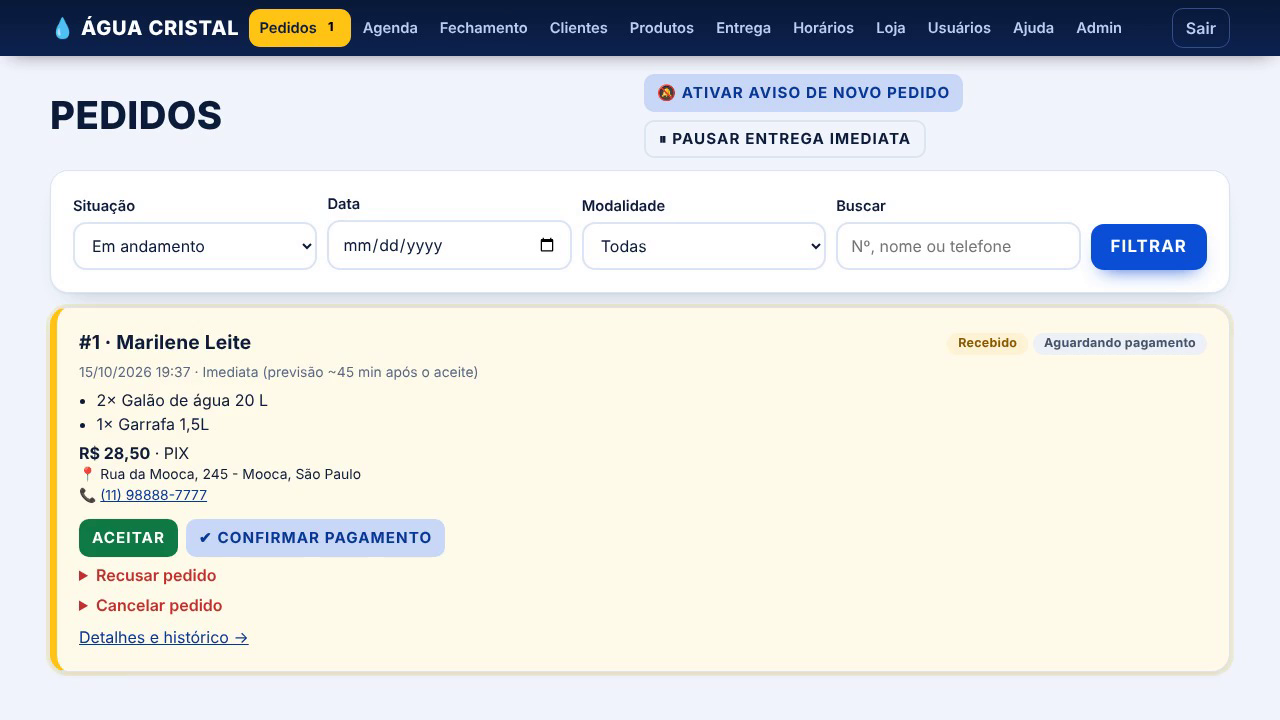Click the location pin icon beside Rua da Mooca
The height and width of the screenshot is (720, 1280).
pos(87,474)
